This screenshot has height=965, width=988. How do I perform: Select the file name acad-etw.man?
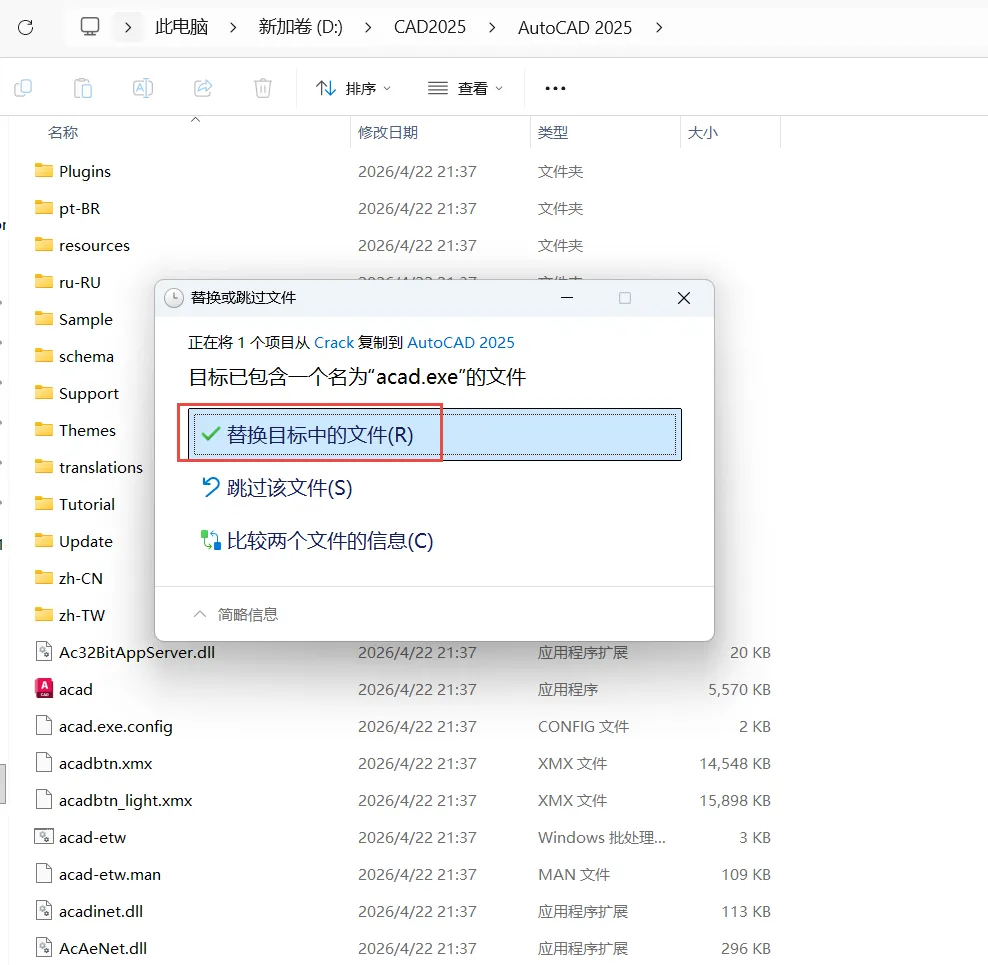tap(110, 874)
